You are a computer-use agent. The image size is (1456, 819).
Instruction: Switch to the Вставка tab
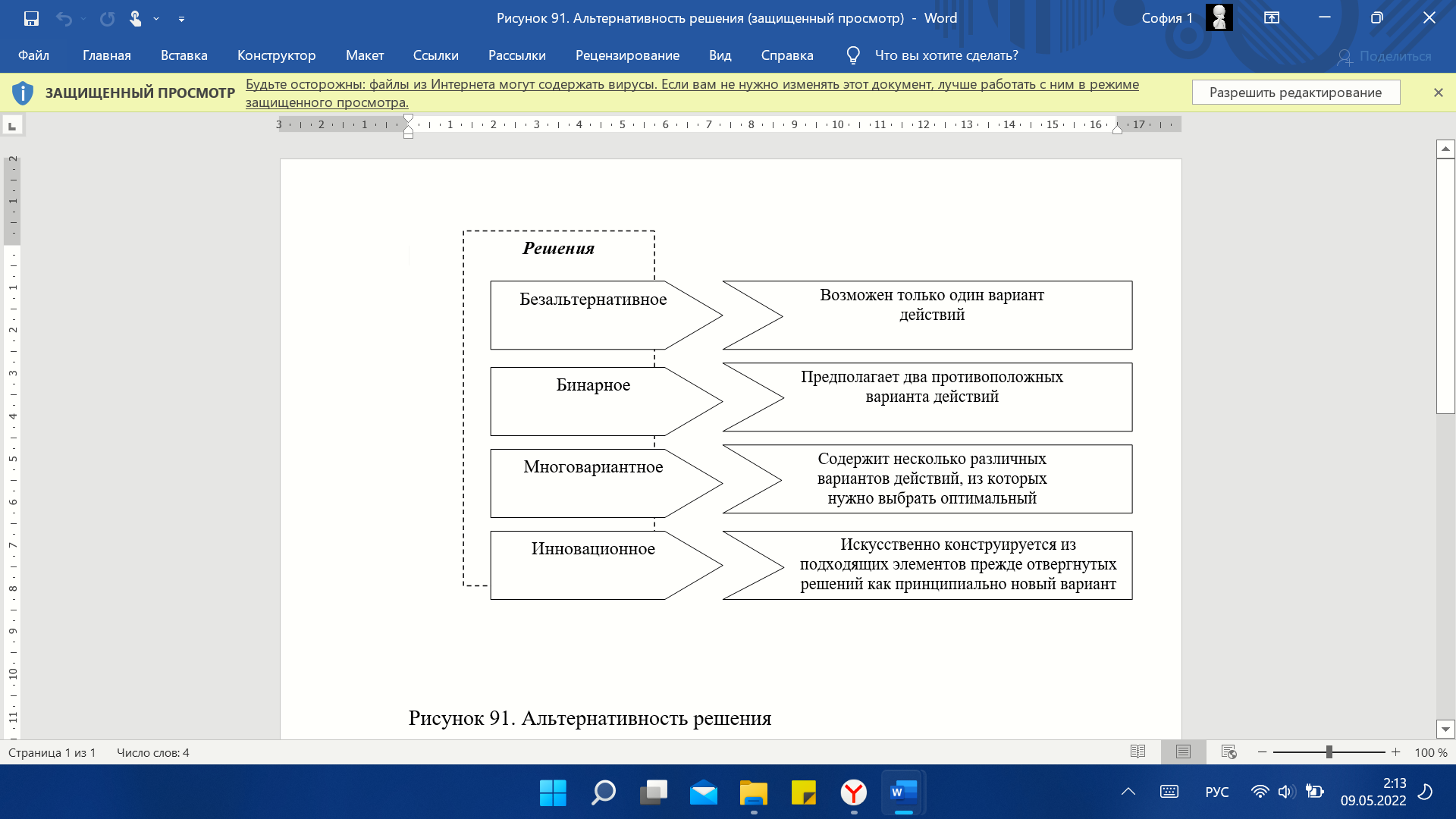[184, 55]
